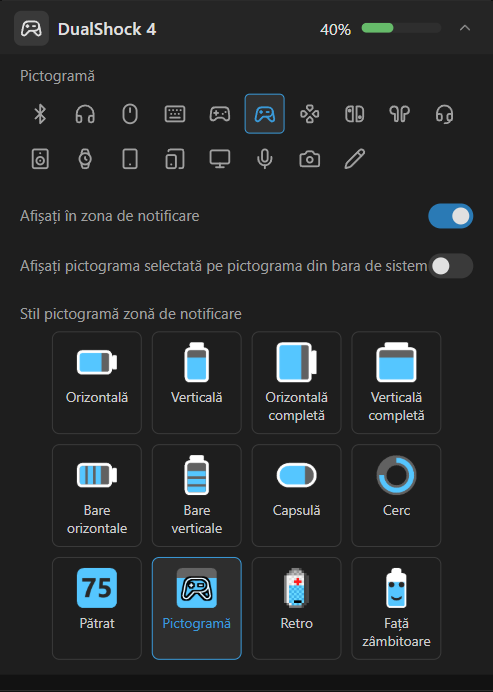Select the smartwatch icon

pyautogui.click(x=85, y=159)
